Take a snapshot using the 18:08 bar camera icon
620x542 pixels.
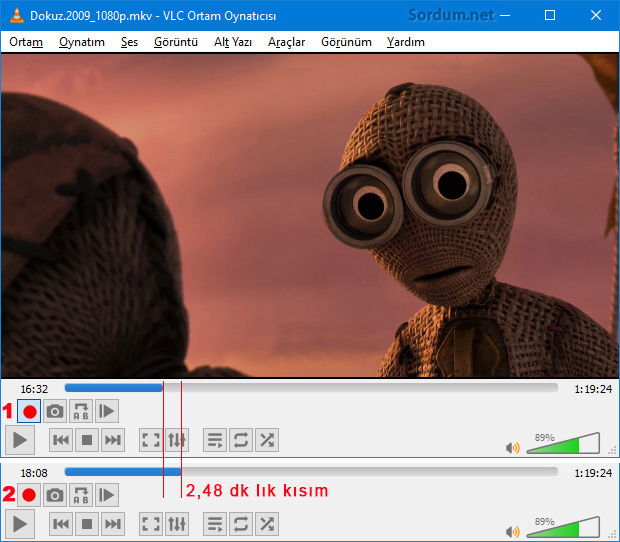pos(55,495)
